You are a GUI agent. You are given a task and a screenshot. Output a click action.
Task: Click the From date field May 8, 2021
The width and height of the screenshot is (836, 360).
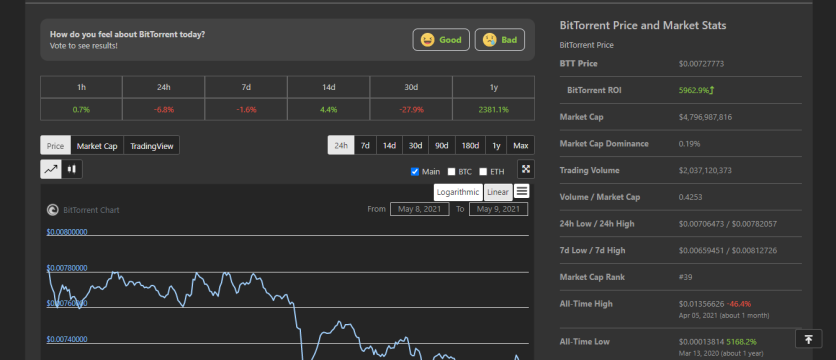(420, 209)
